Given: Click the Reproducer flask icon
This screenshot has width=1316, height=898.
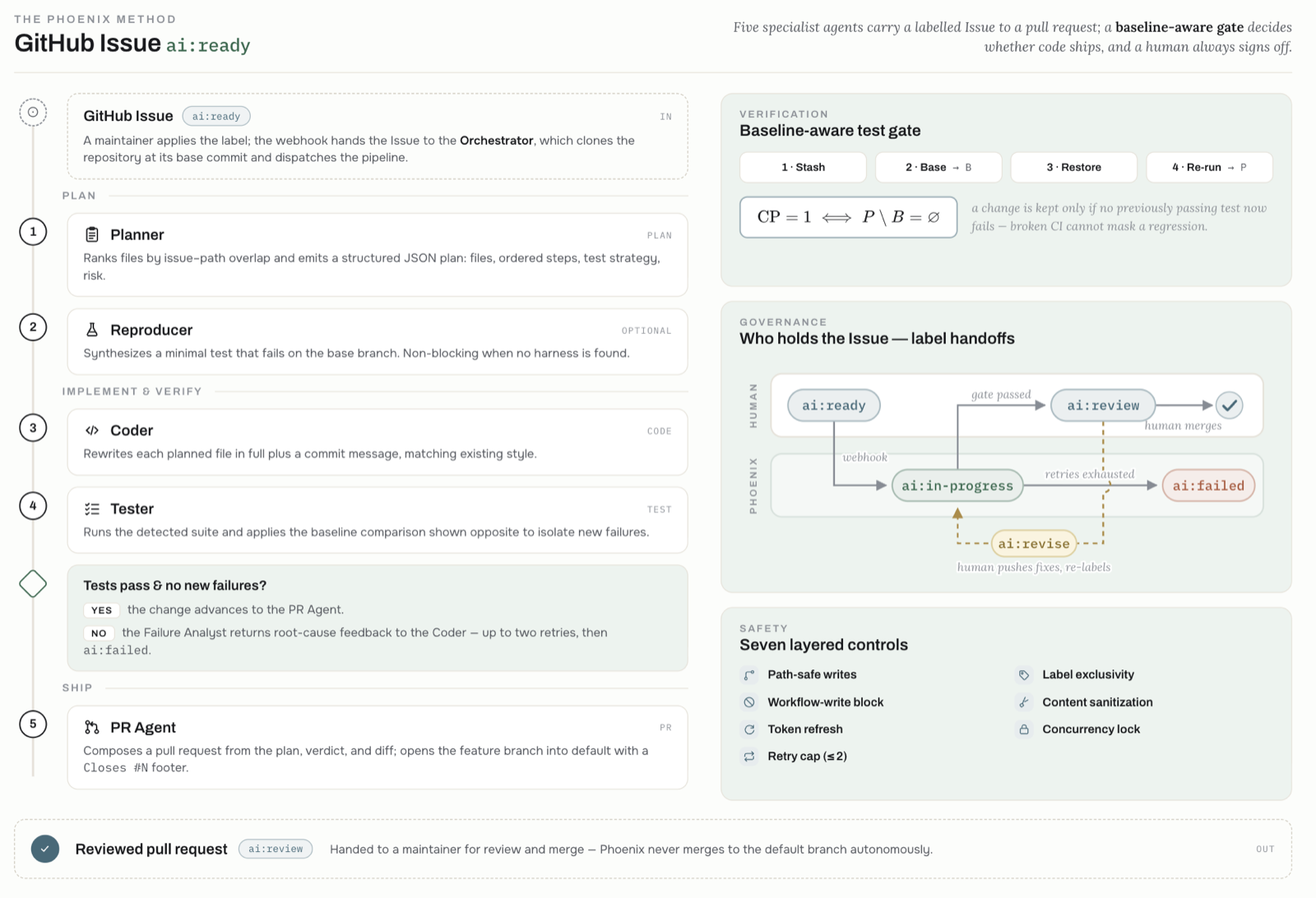Looking at the screenshot, I should click(92, 330).
